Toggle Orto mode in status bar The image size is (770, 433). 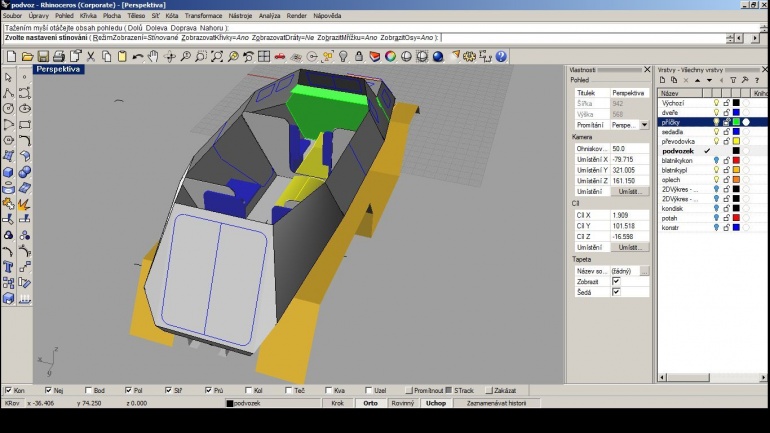click(370, 403)
